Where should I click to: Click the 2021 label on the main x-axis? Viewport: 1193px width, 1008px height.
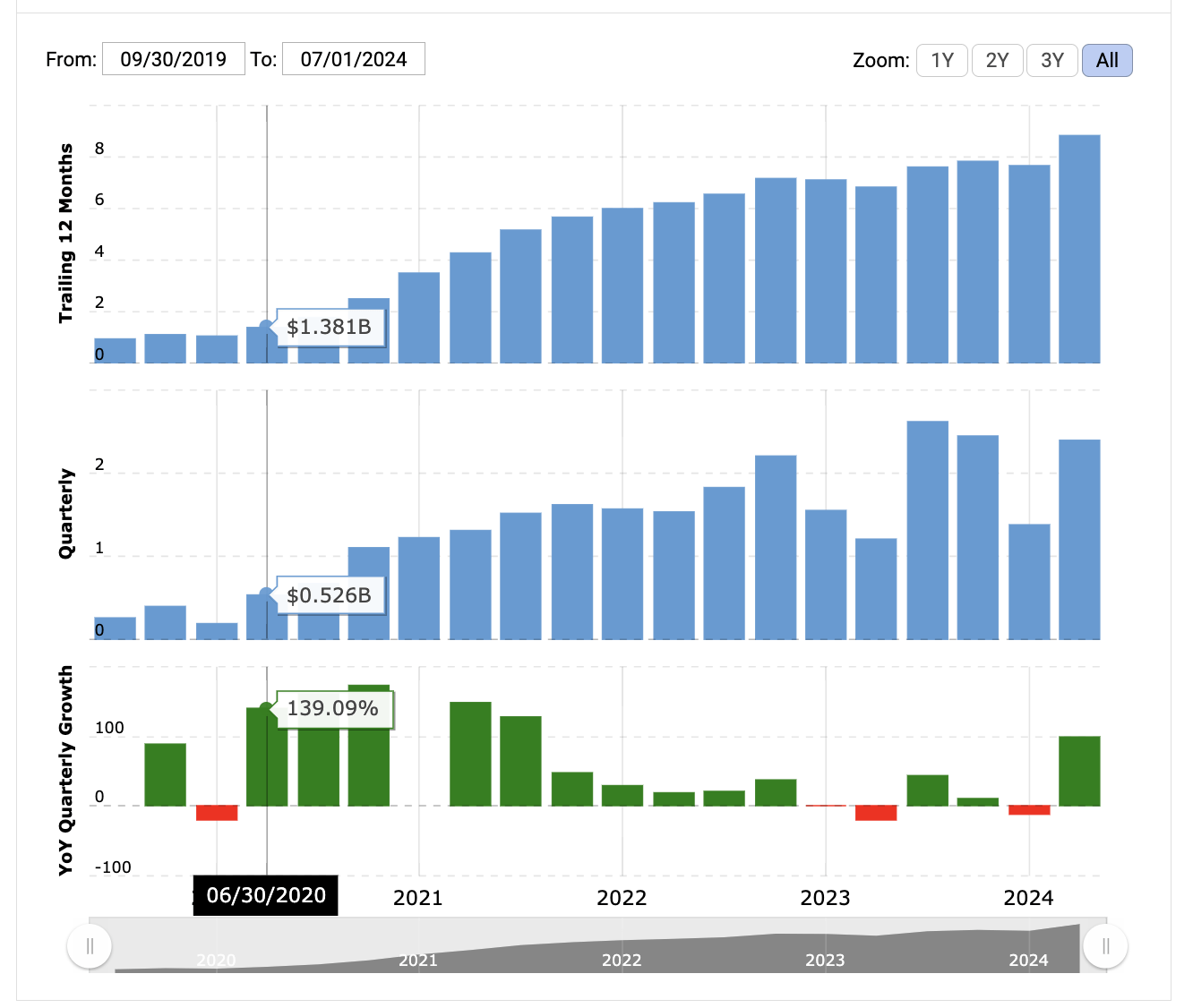[418, 898]
